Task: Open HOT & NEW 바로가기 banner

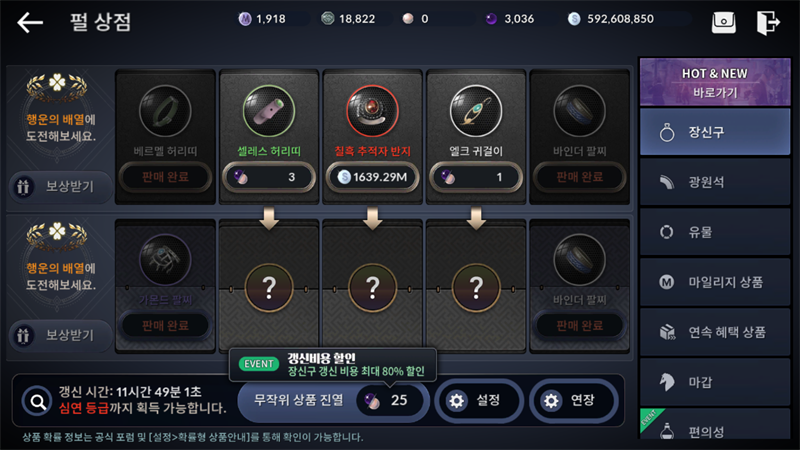Action: [715, 82]
